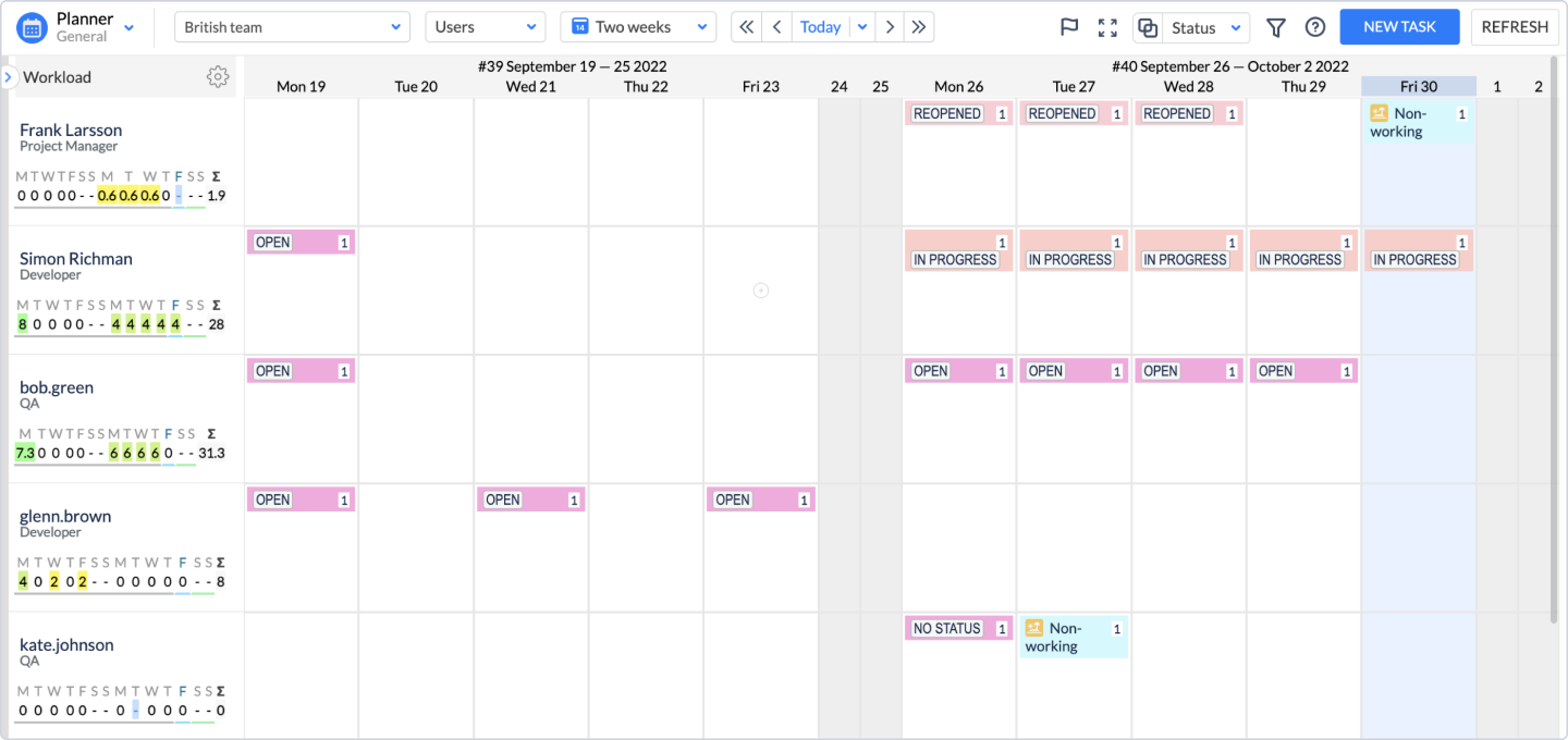This screenshot has width=1568, height=740.
Task: Open the filter funnel icon
Action: (1275, 27)
